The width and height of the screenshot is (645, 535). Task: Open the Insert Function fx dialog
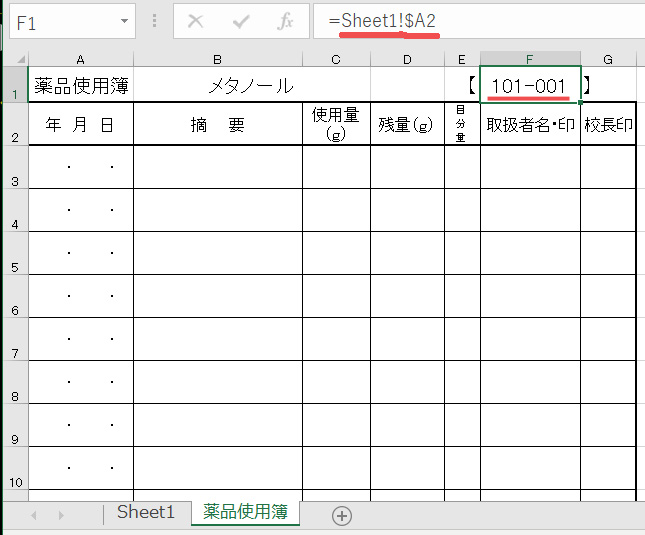point(285,21)
